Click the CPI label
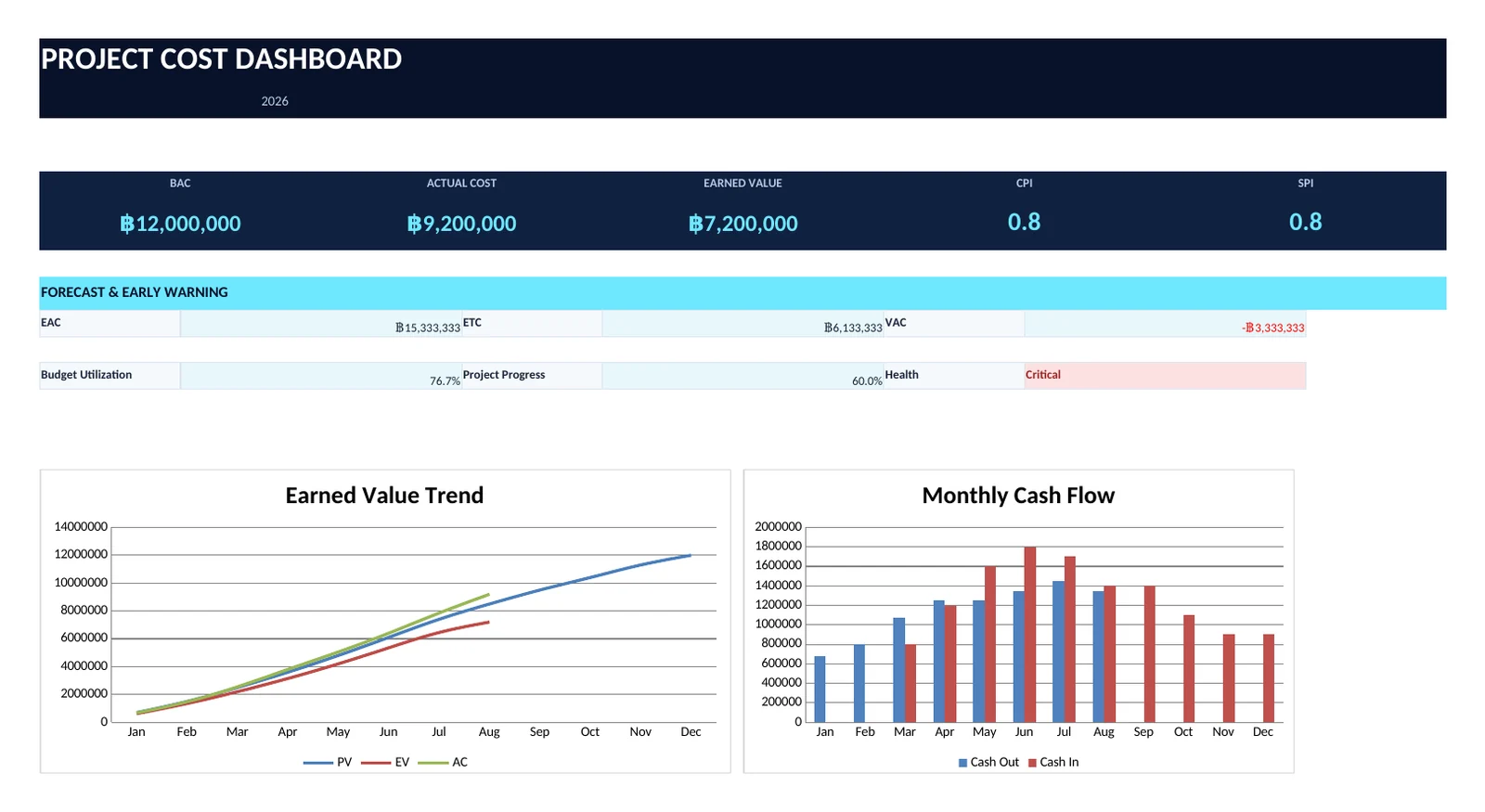Screen dimensions: 1485x812 [1024, 184]
